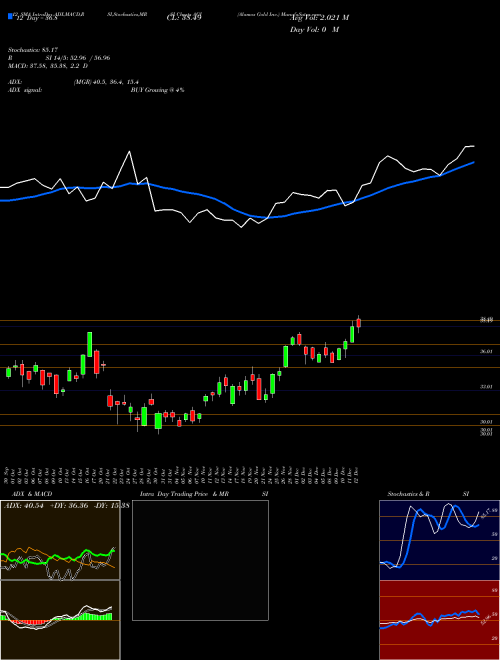Open the red RSI chart panel
The image size is (500, 660).
[439, 620]
